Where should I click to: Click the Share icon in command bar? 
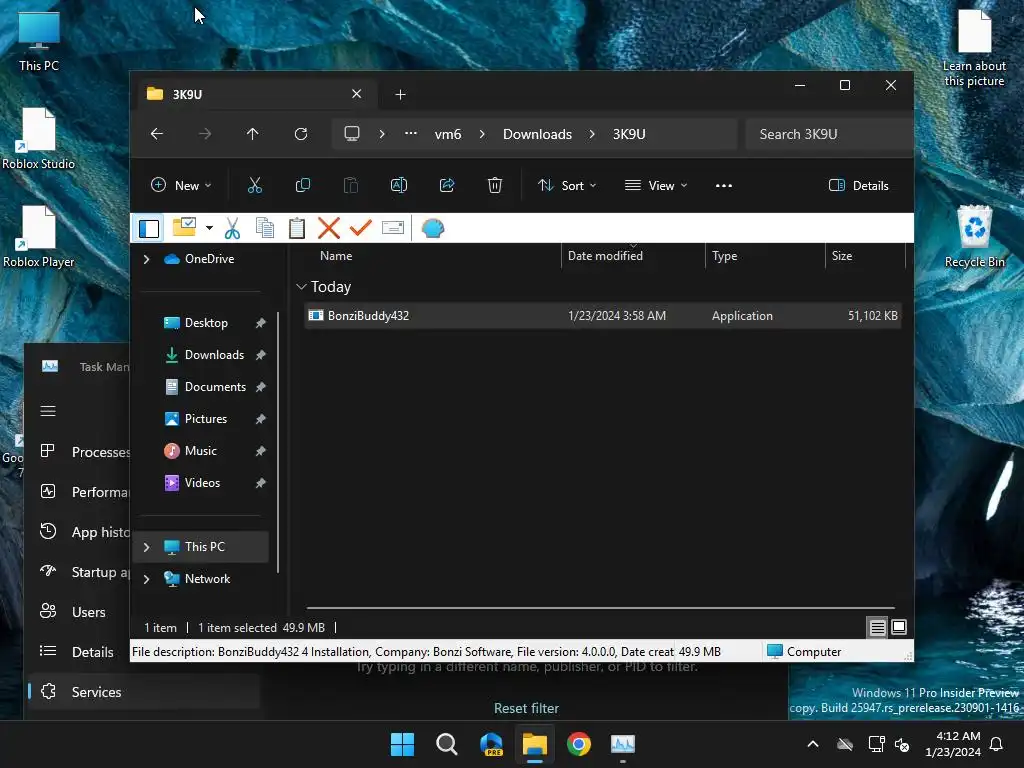tap(447, 185)
